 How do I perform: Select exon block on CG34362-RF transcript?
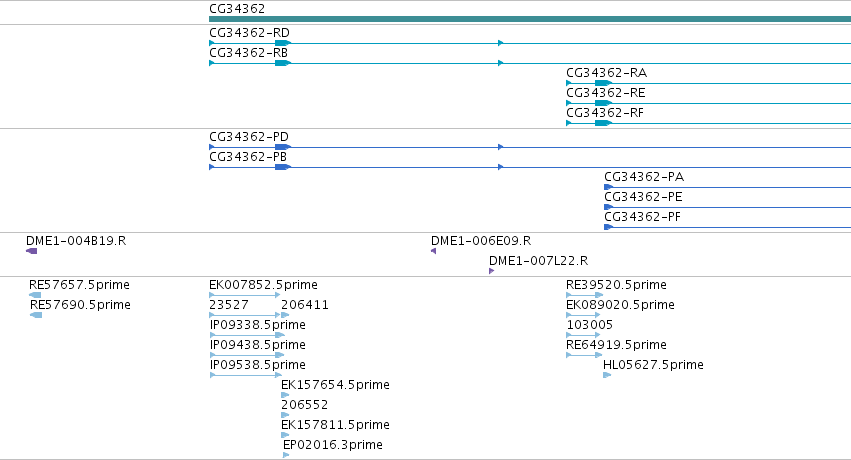tap(603, 123)
